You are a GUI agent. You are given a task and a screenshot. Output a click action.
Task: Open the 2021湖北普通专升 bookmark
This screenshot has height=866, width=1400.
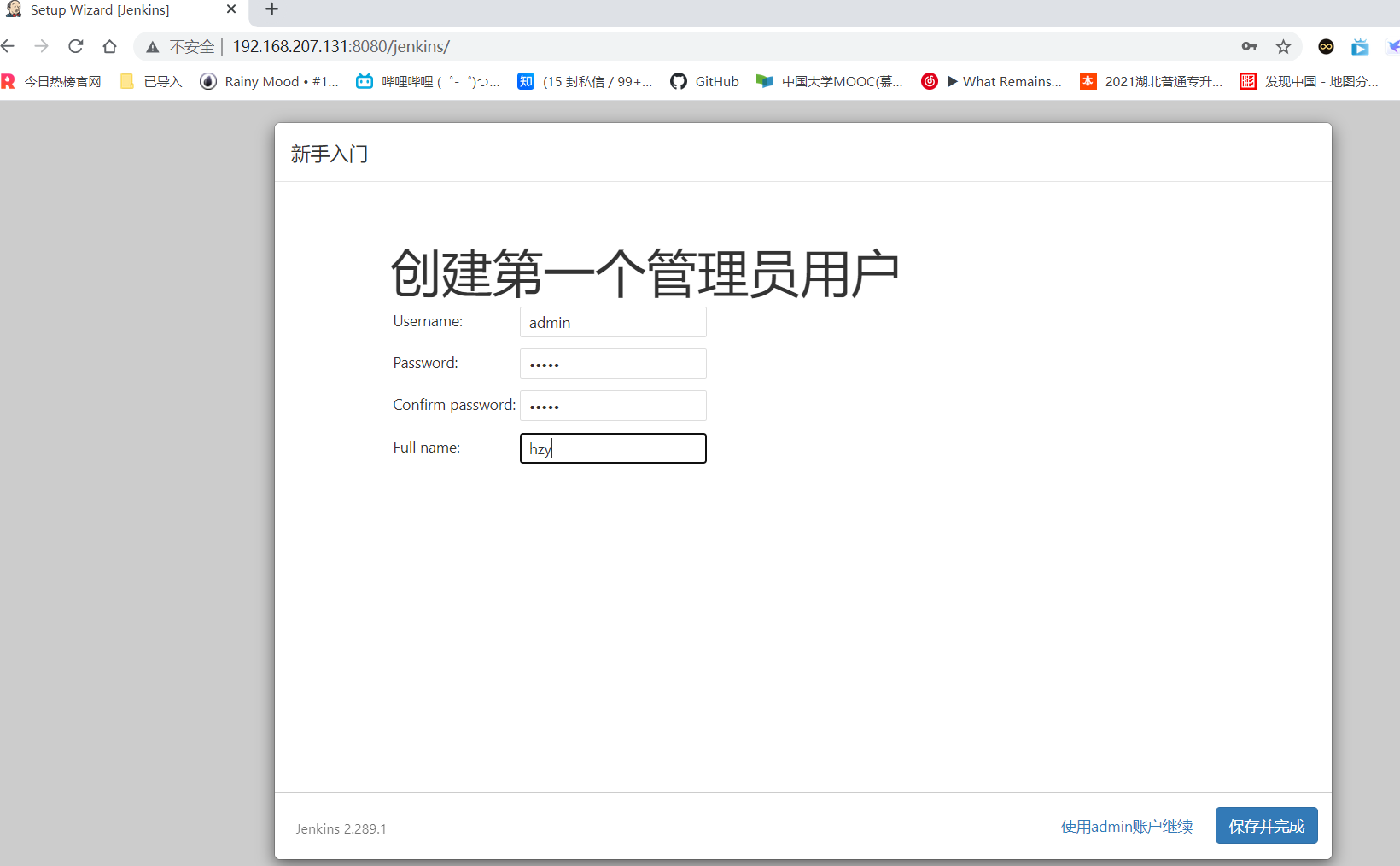coord(1152,81)
